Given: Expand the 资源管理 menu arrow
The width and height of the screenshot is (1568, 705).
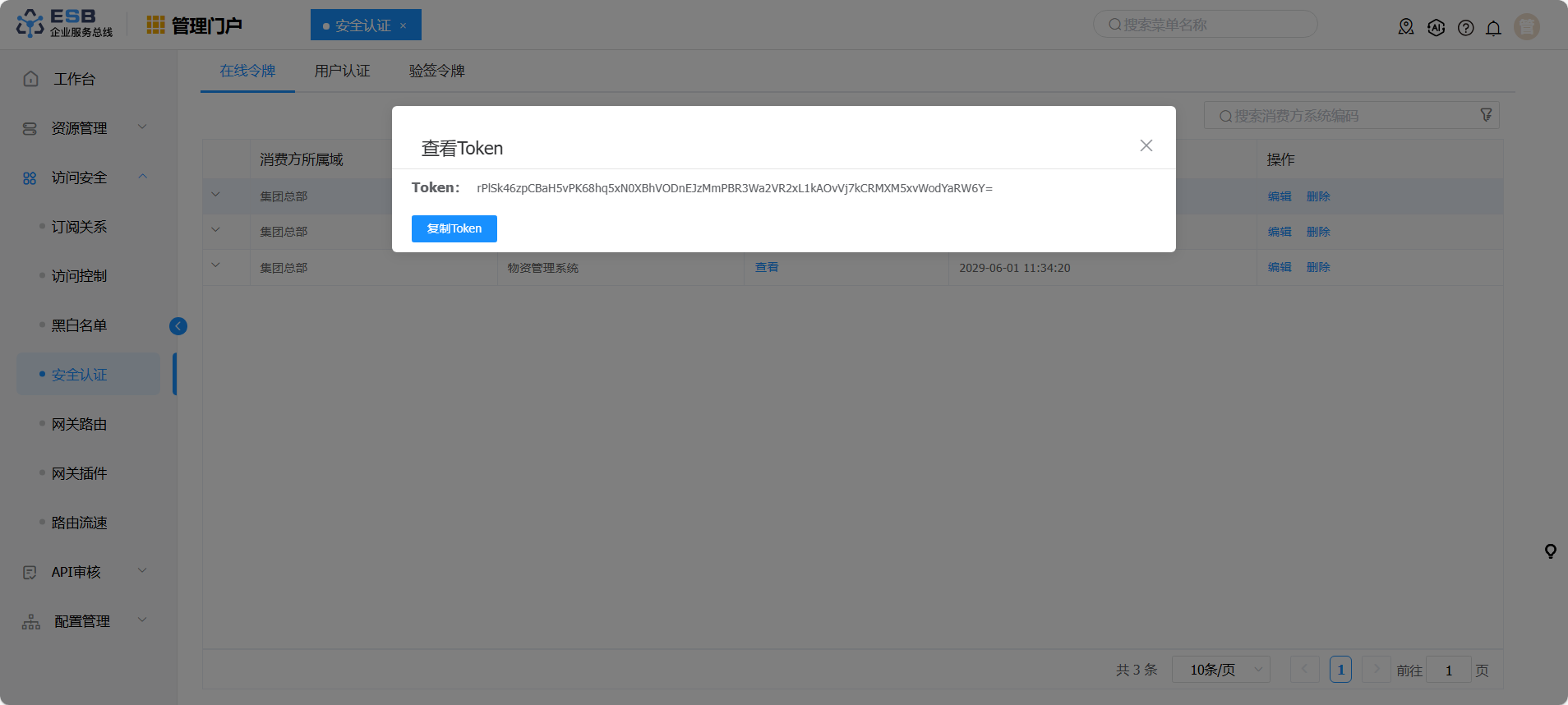Looking at the screenshot, I should 142,127.
